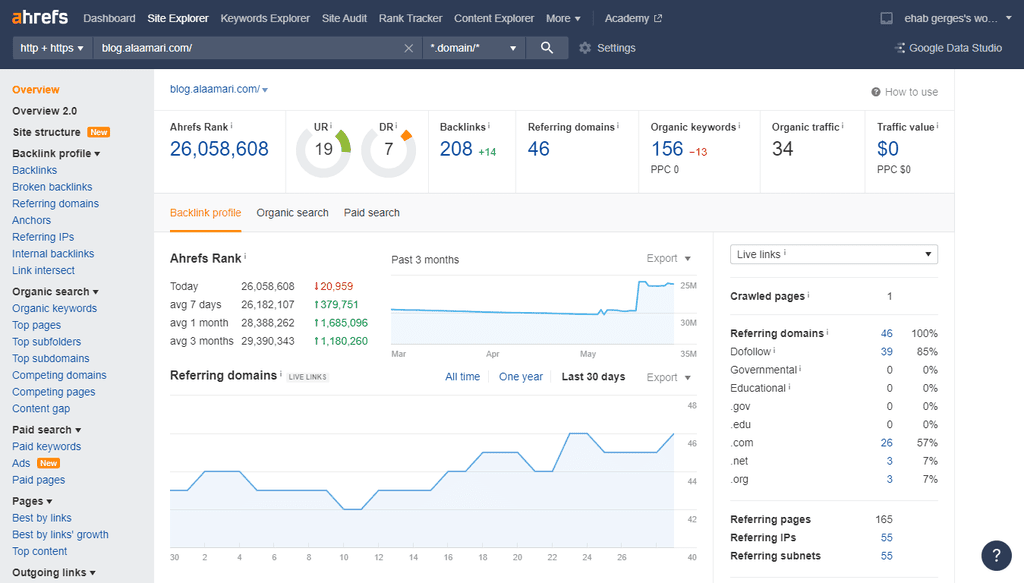Switch to Paid search tab
1024x583 pixels.
pyautogui.click(x=372, y=213)
